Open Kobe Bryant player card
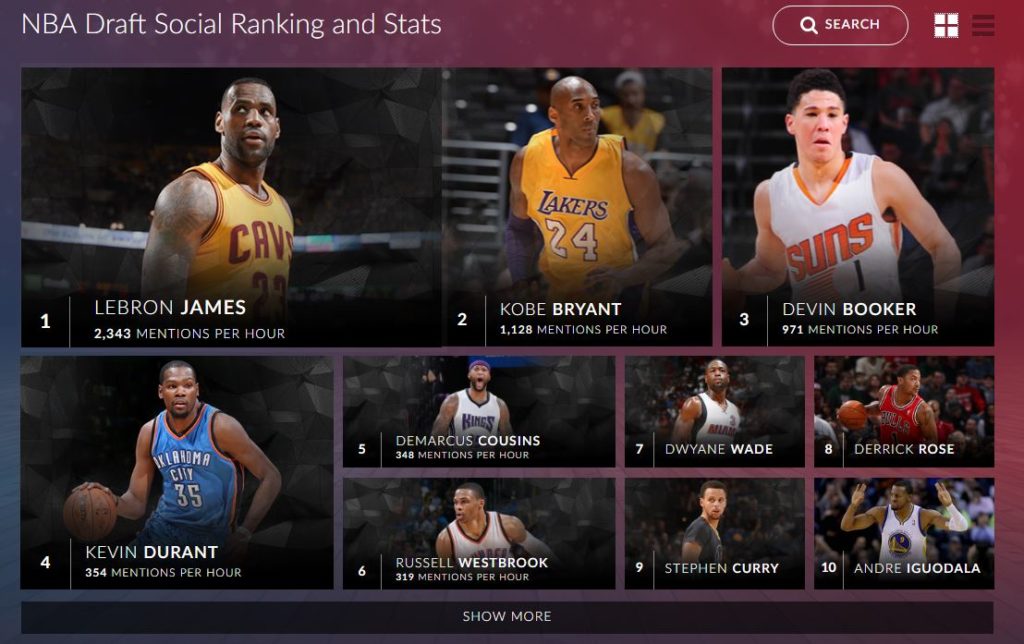Viewport: 1024px width, 644px height. pyautogui.click(x=577, y=207)
